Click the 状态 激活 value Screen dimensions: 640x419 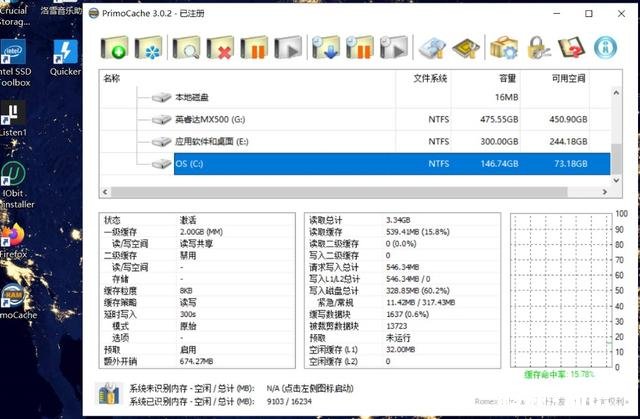click(188, 220)
